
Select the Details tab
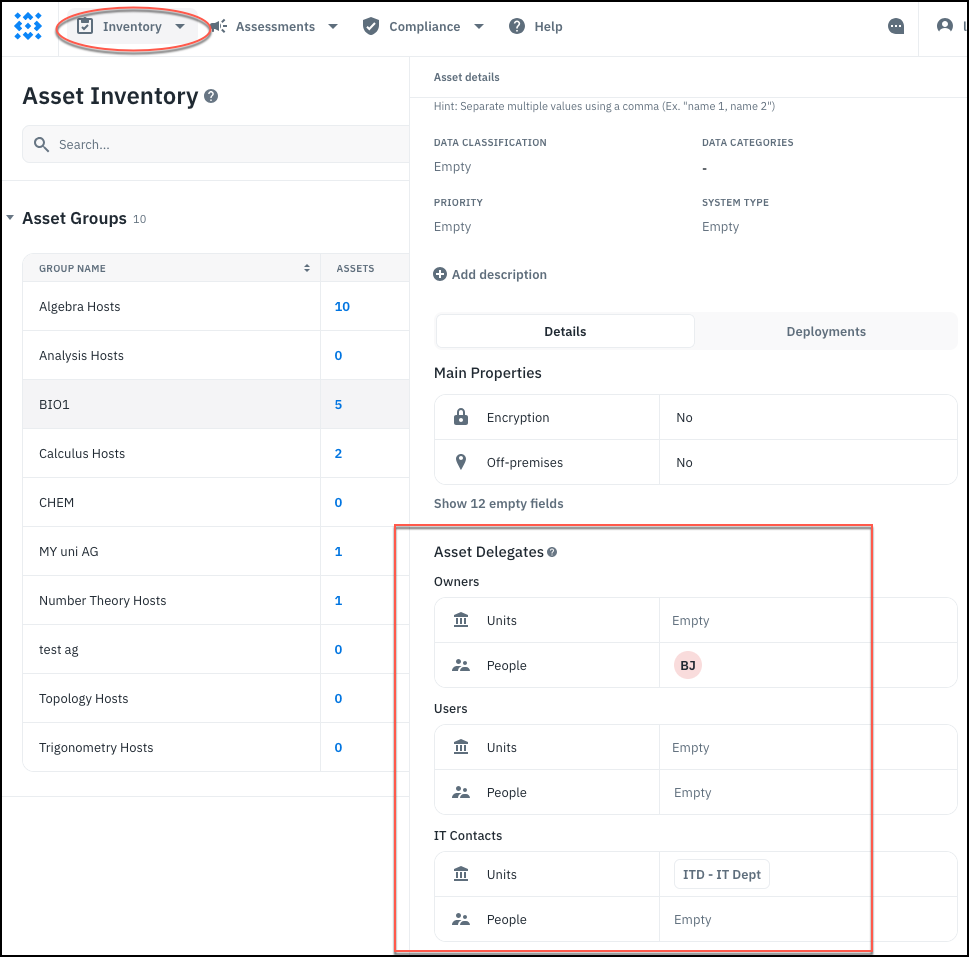(x=565, y=331)
